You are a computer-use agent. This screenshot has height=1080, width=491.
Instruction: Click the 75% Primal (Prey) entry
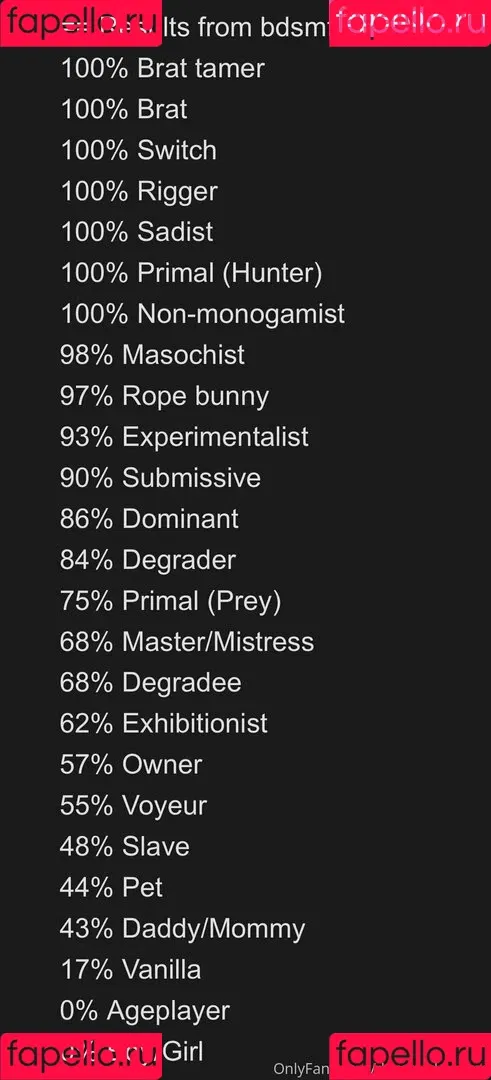171,602
